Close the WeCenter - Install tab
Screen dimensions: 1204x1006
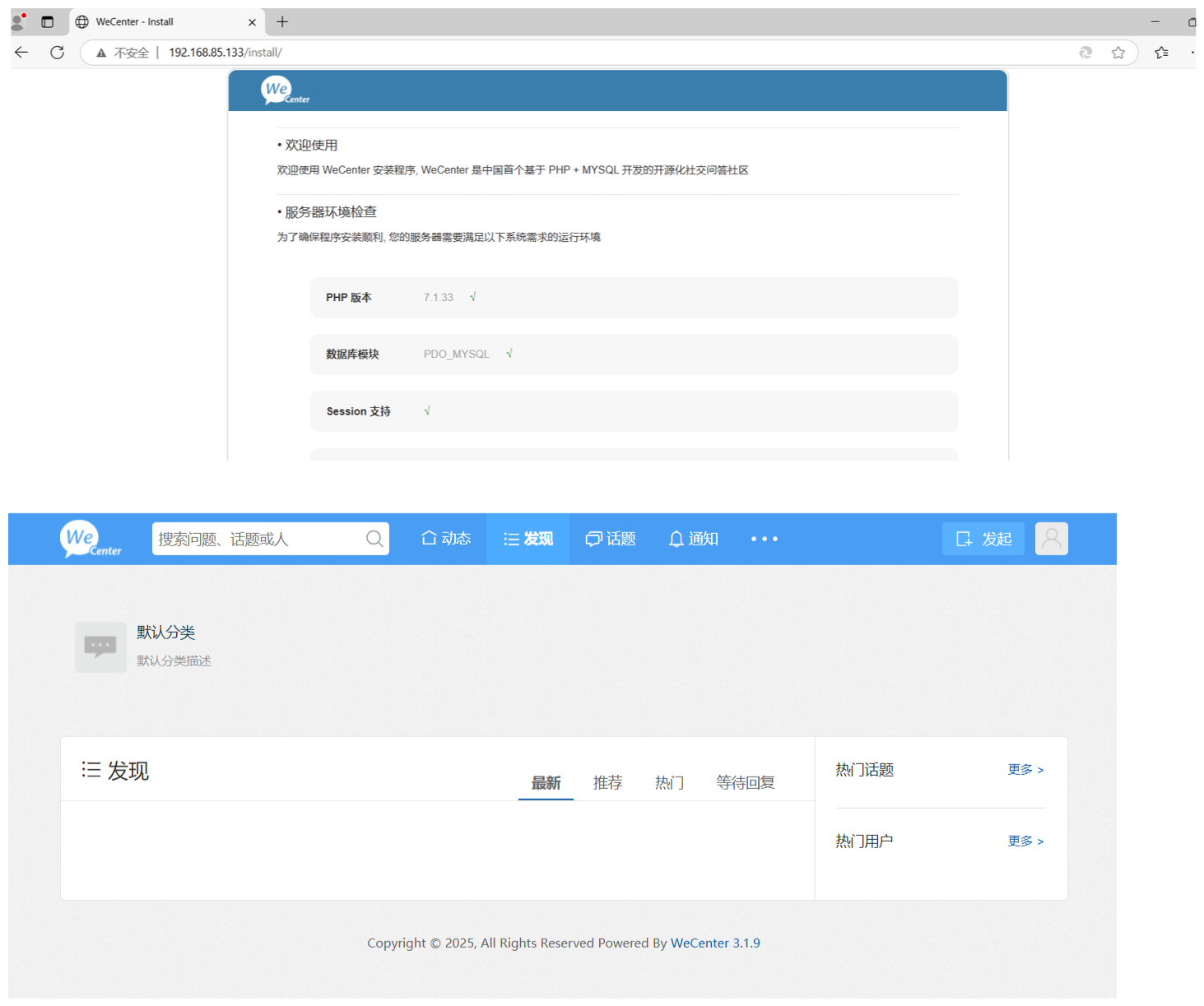[252, 22]
